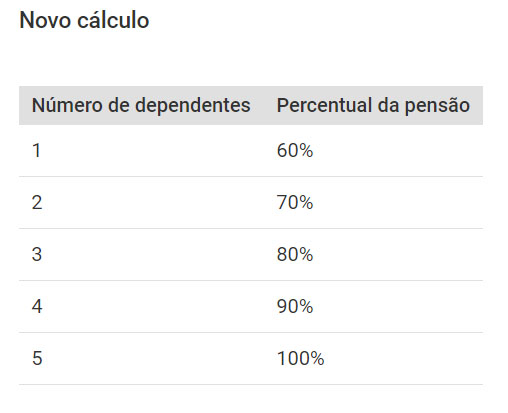Click the 70% pension cell
This screenshot has height=413, width=508.
pos(295,202)
